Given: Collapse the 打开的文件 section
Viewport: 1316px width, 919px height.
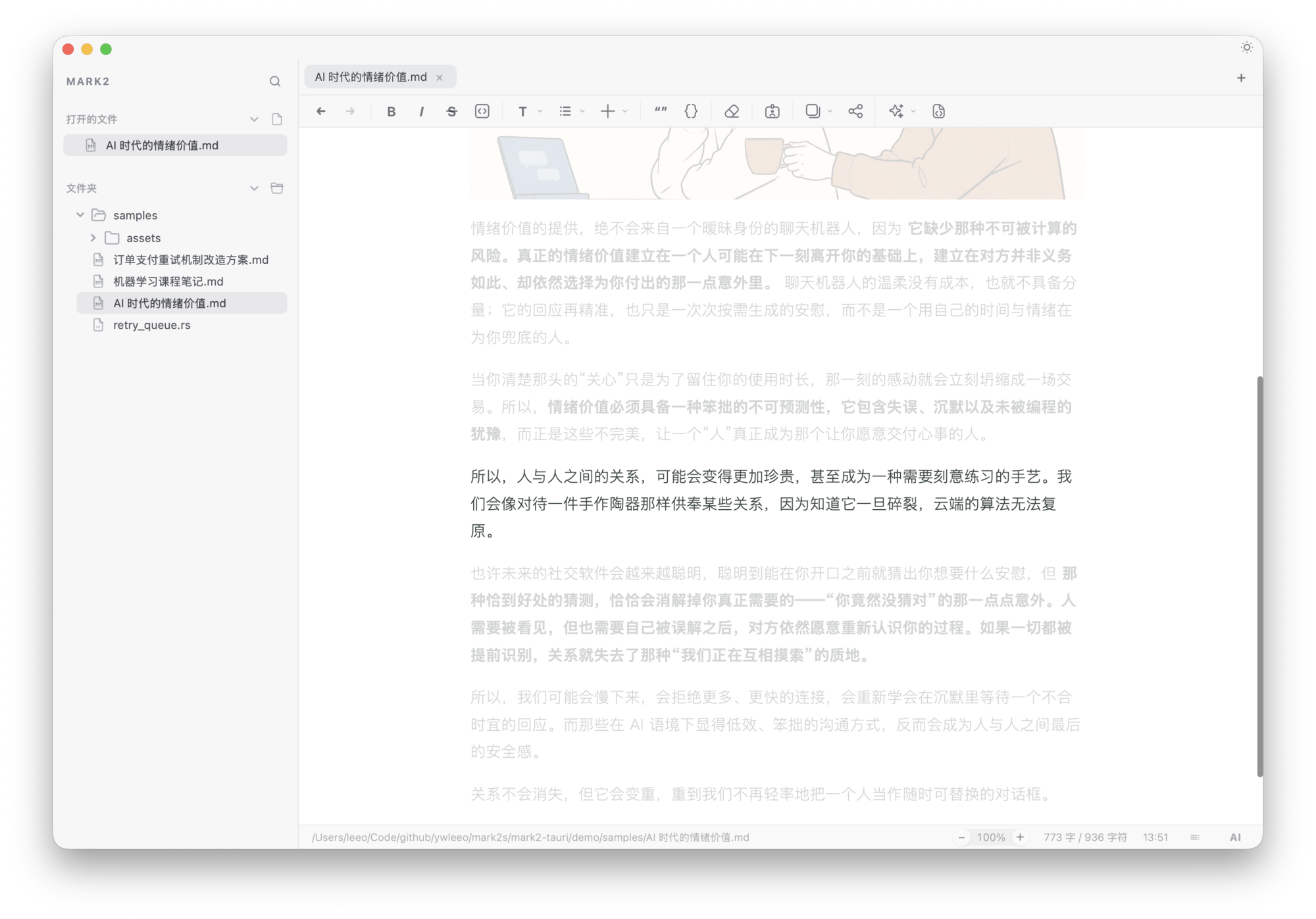Looking at the screenshot, I should [254, 119].
